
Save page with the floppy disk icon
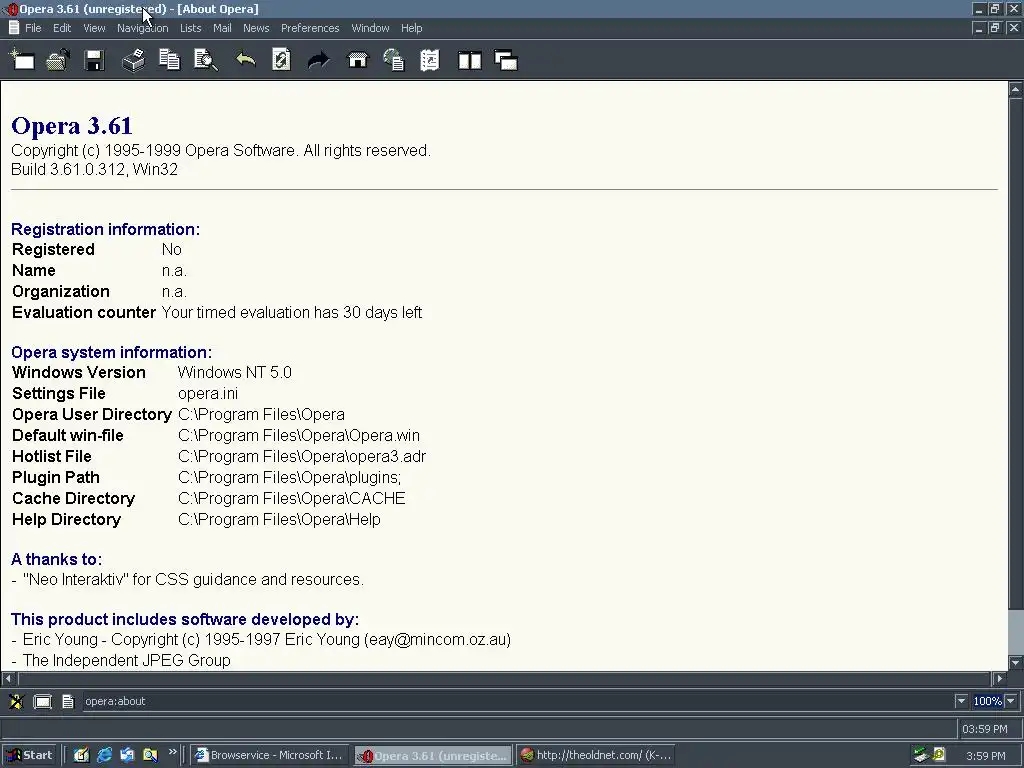tap(94, 60)
